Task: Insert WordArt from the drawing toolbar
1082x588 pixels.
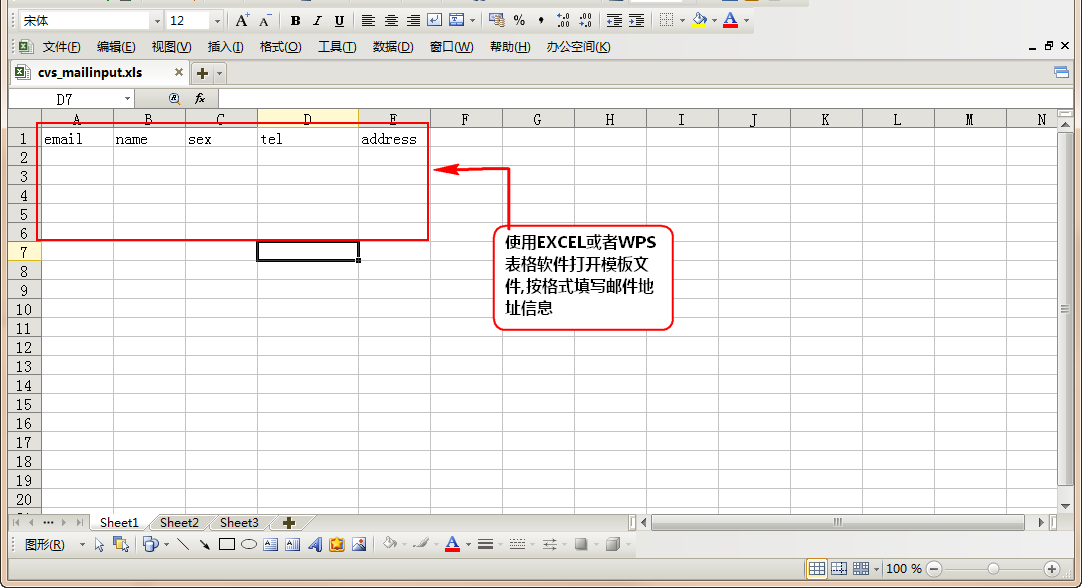Action: pos(315,545)
